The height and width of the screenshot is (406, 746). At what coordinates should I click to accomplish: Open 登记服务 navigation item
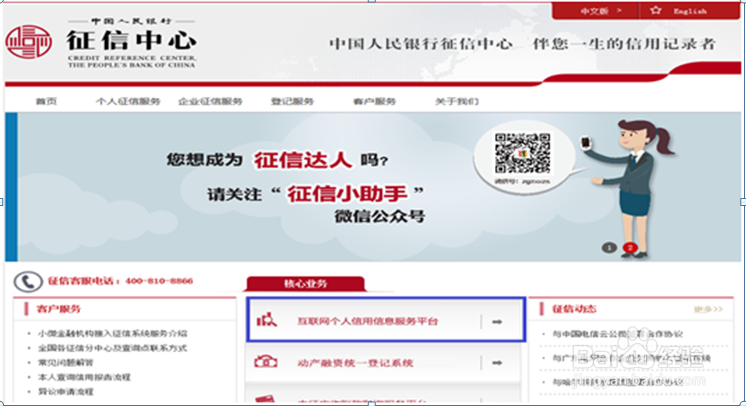(292, 101)
